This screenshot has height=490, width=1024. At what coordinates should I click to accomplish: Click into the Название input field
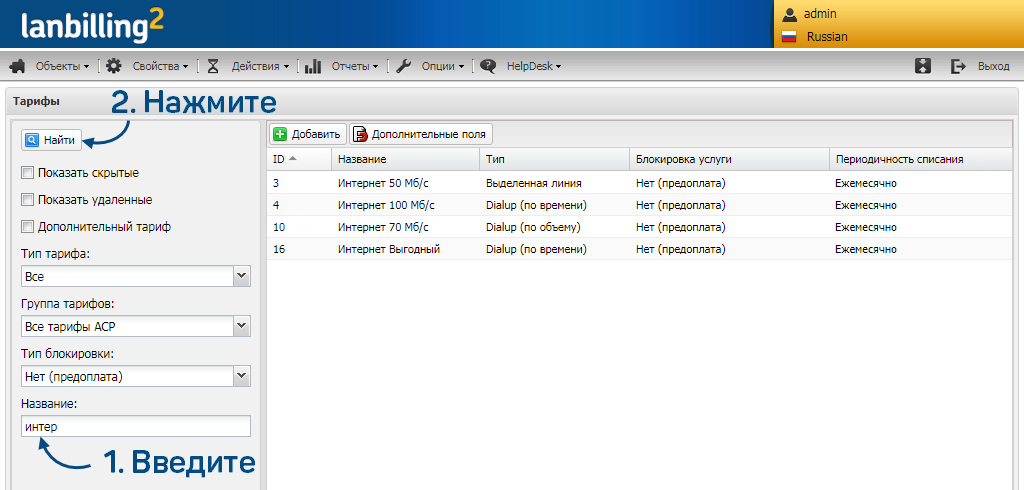coord(136,427)
